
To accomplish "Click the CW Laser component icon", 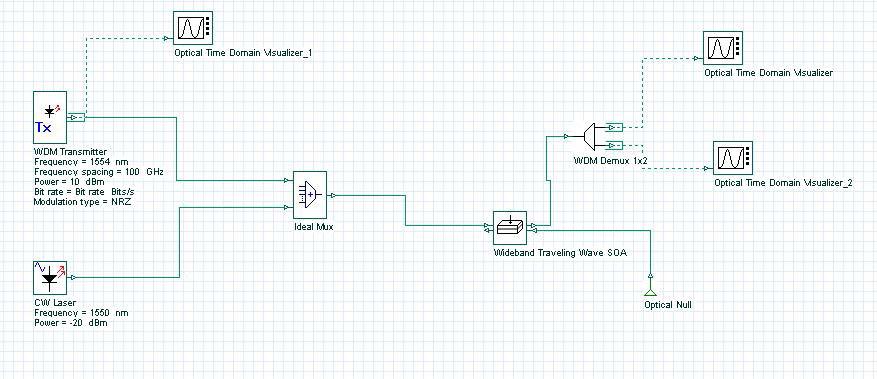I will click(x=50, y=277).
